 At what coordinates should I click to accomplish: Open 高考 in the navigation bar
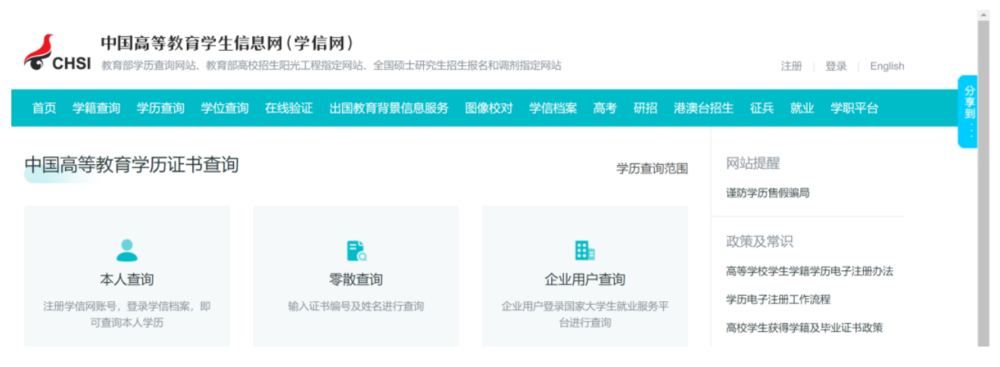pyautogui.click(x=605, y=108)
